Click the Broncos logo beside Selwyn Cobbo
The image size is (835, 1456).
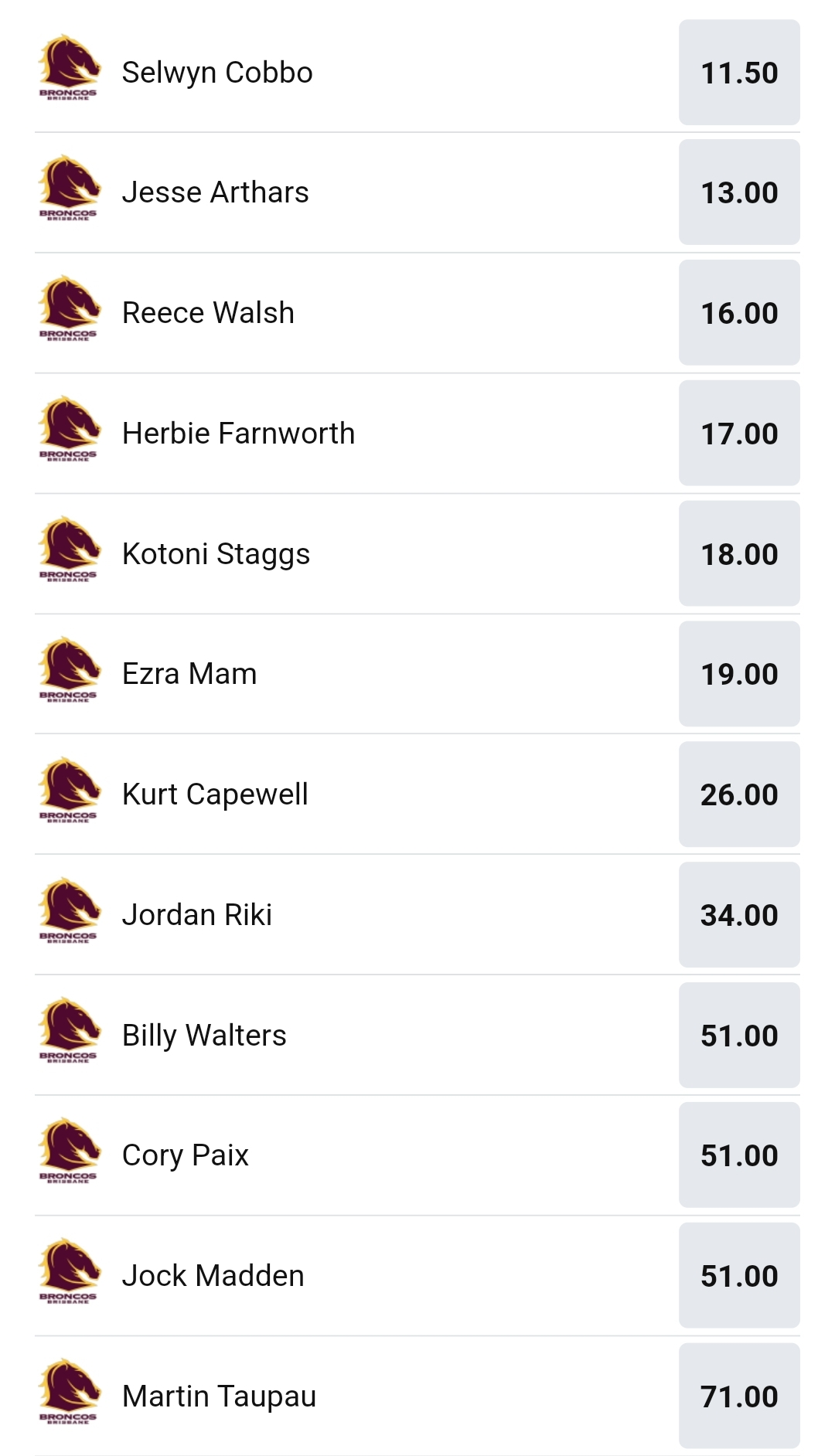[x=69, y=68]
